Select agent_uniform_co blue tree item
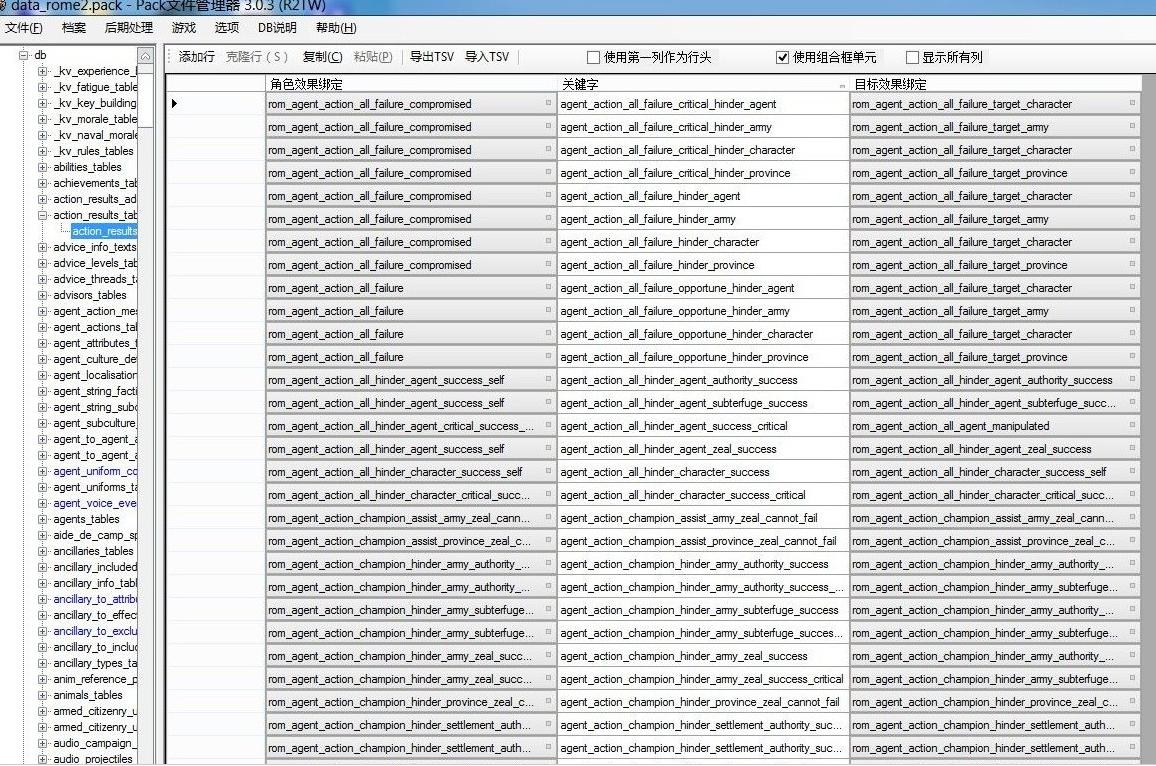This screenshot has height=766, width=1156. 94,471
